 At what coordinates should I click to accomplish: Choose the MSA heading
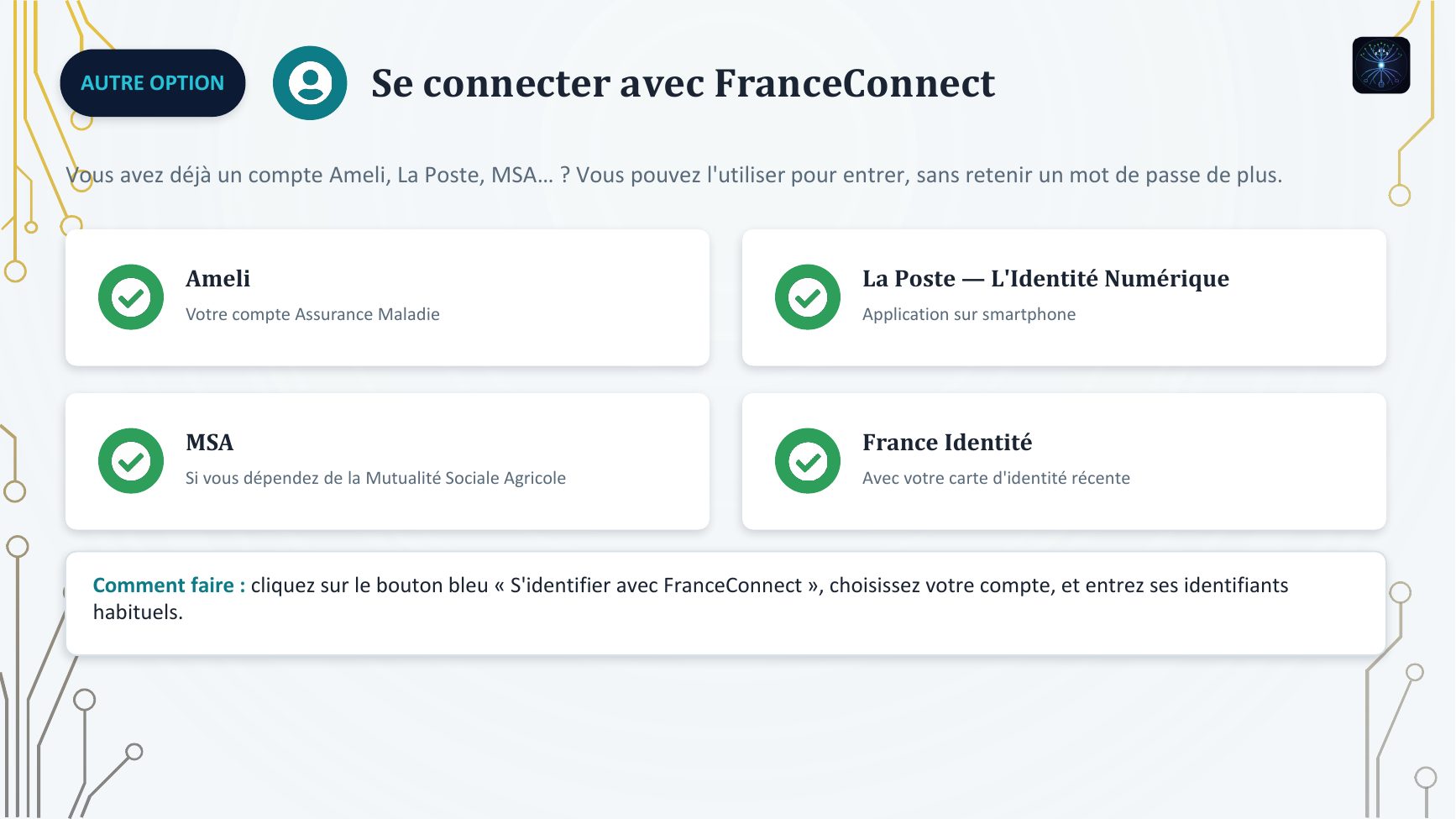point(210,443)
